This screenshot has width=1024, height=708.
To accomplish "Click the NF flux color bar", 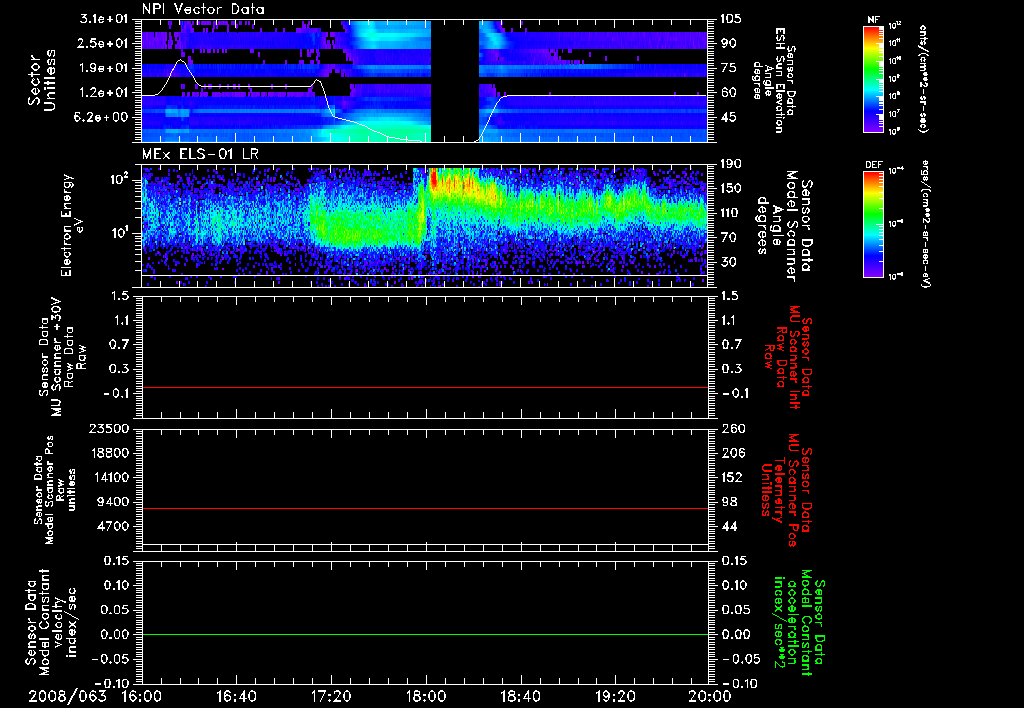I will click(x=874, y=79).
